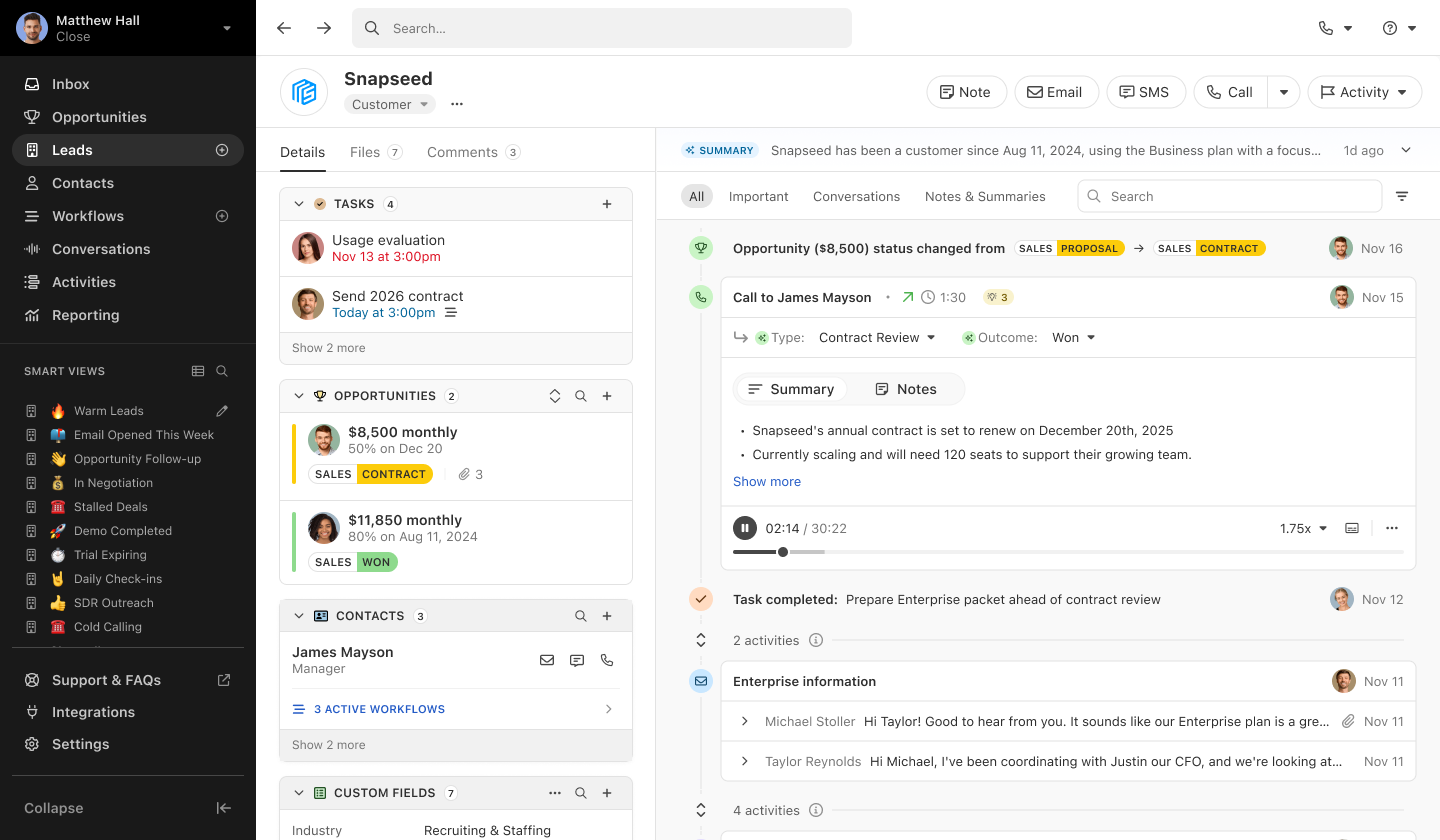Pause the call recording playback
Image resolution: width=1440 pixels, height=840 pixels.
click(x=745, y=528)
